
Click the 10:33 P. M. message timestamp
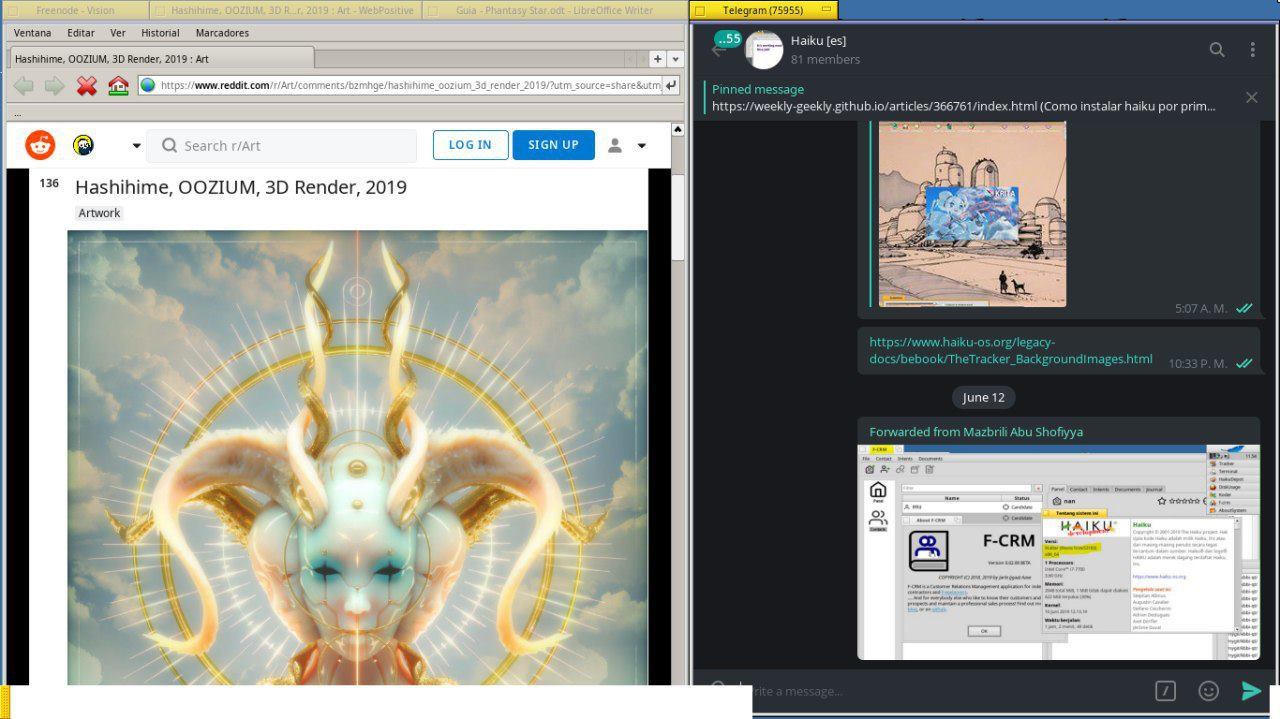1197,363
